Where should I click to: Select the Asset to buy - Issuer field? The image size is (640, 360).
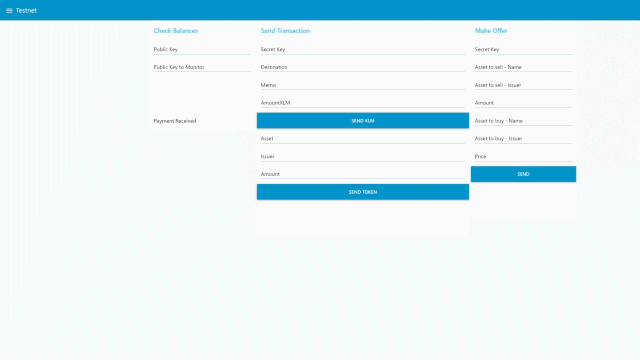[x=523, y=138]
